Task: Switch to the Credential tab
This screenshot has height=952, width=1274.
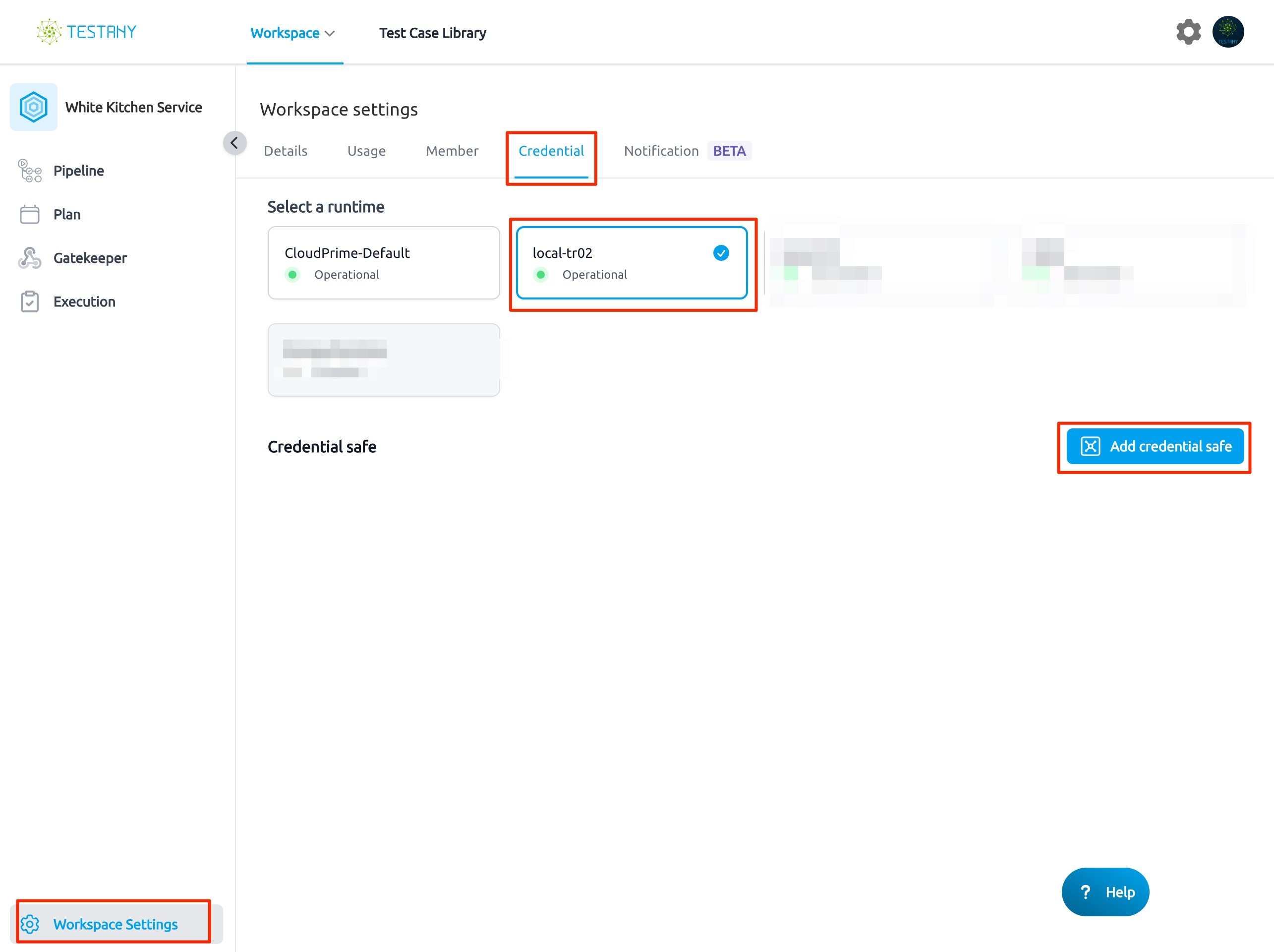Action: 551,151
